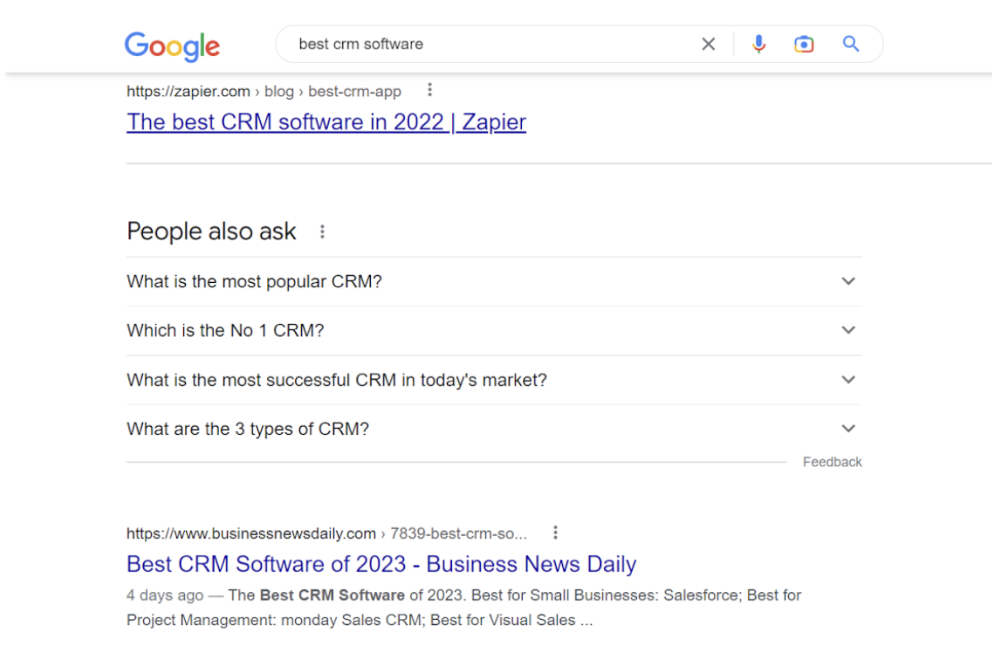992x654 pixels.
Task: Open the three-dot menu next to People also ask
Action: point(322,231)
